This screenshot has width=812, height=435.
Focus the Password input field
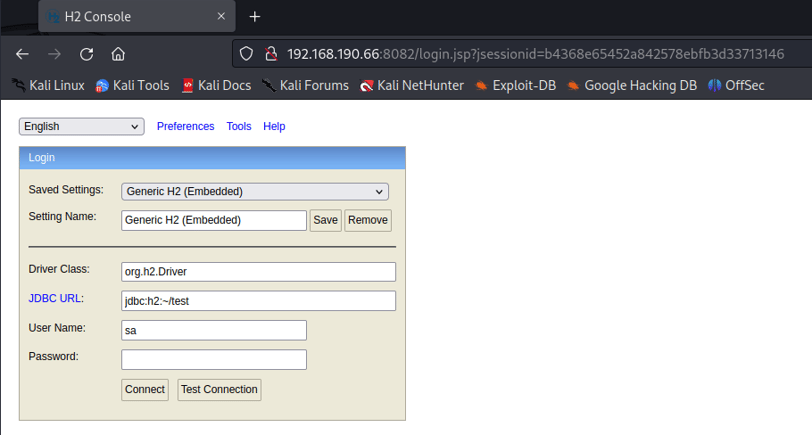(214, 359)
